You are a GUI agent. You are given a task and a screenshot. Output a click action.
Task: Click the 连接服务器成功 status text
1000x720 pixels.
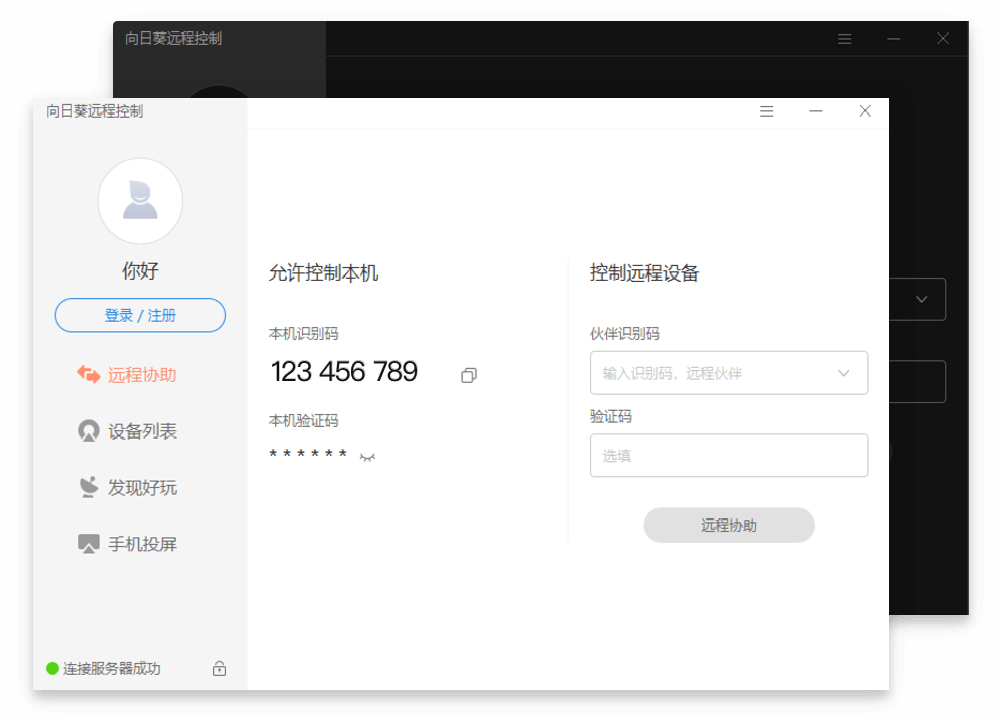(x=111, y=669)
